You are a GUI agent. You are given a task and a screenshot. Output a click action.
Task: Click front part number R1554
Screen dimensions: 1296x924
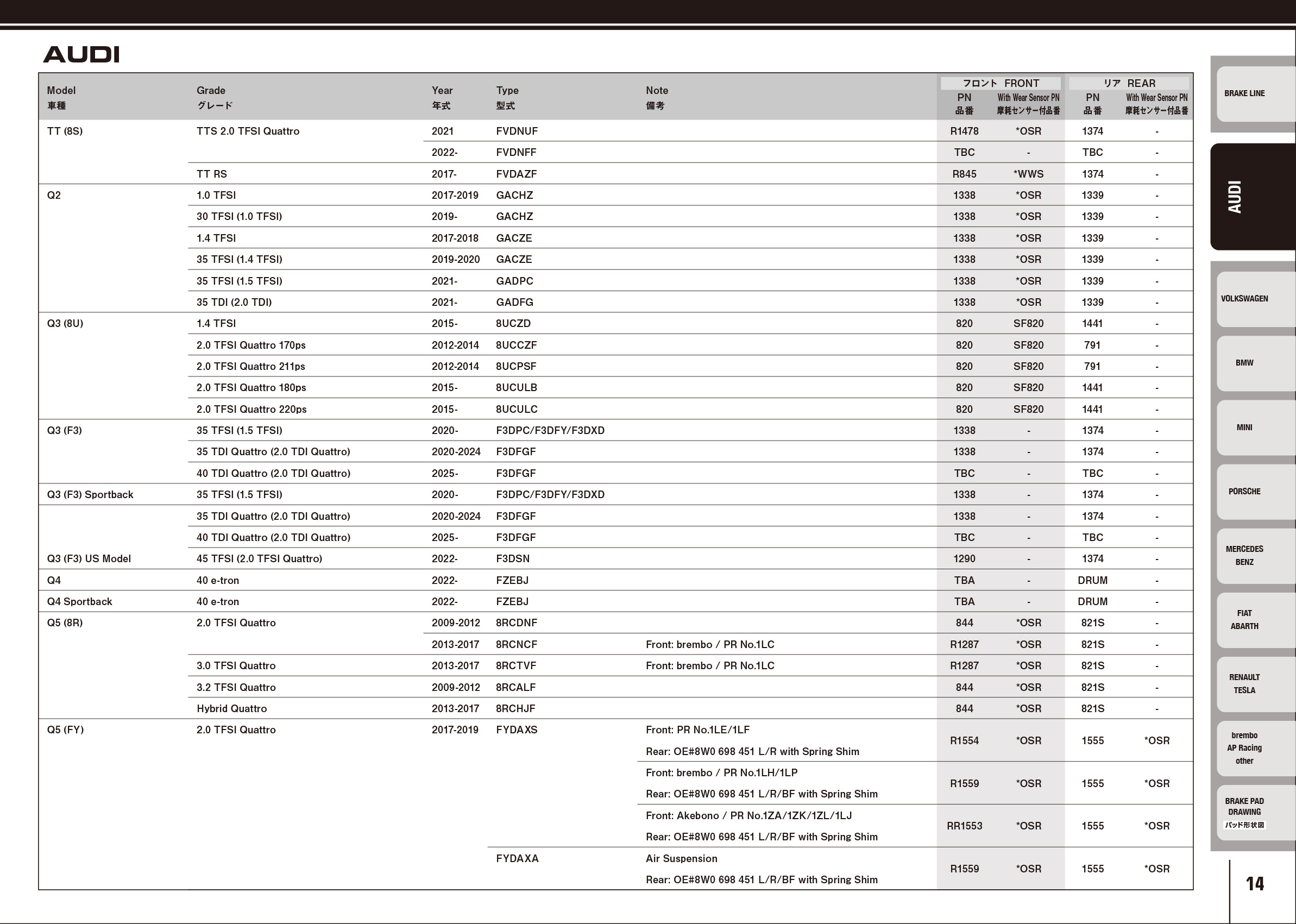coord(964,741)
